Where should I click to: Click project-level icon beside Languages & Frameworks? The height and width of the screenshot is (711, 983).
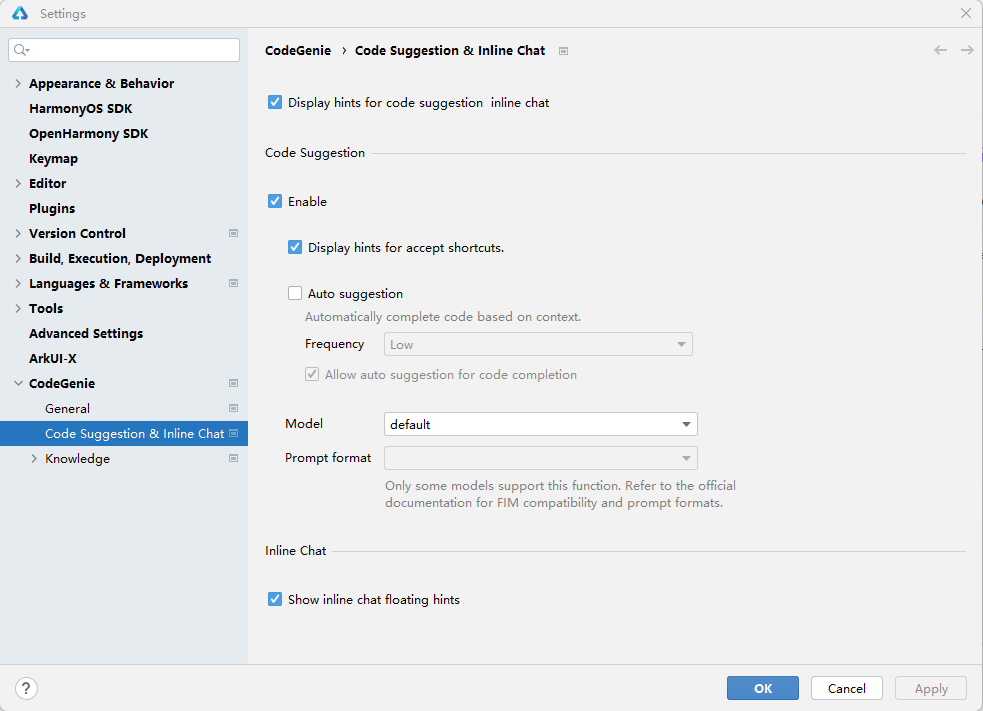tap(233, 284)
